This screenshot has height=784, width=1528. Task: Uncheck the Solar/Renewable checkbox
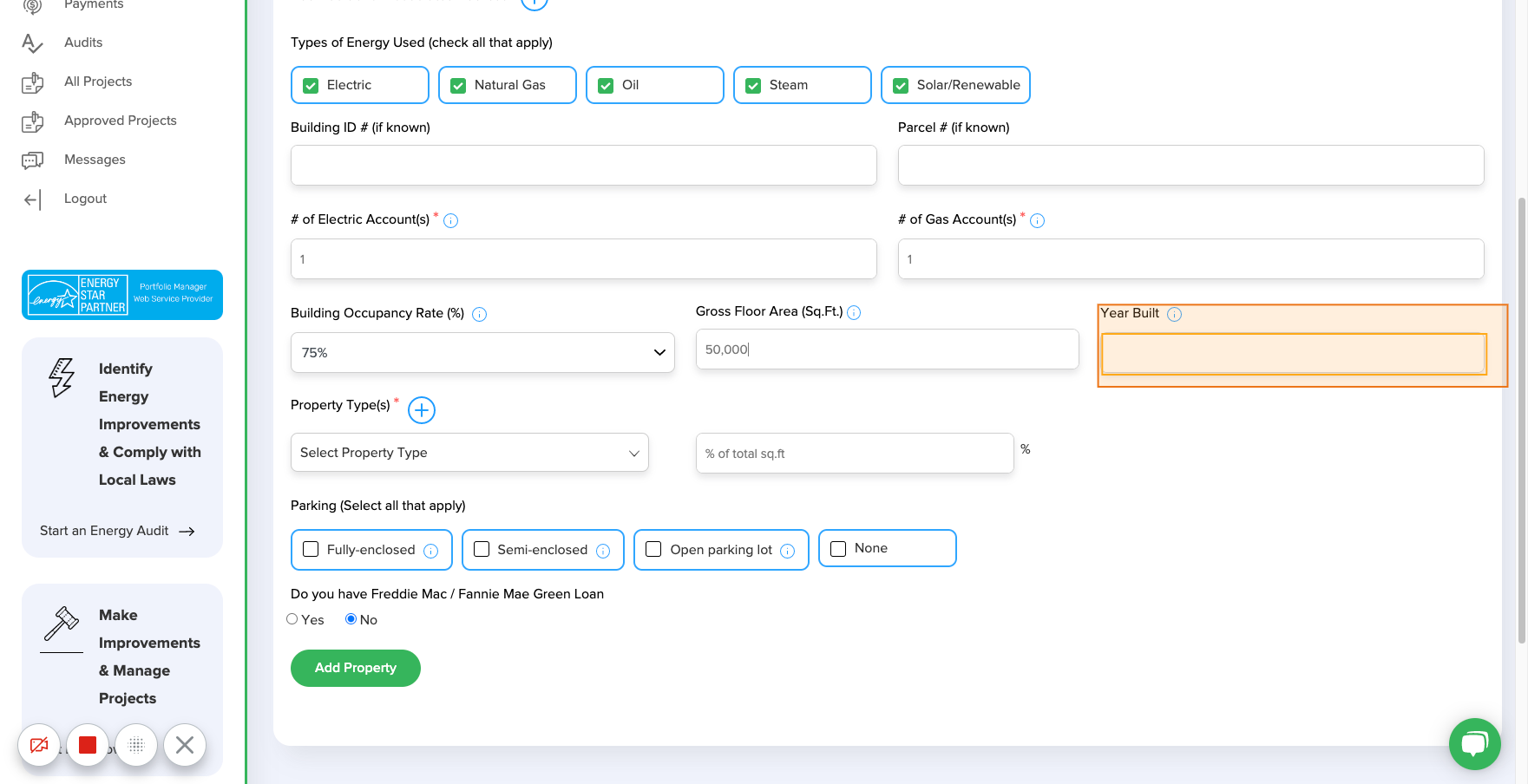(901, 86)
